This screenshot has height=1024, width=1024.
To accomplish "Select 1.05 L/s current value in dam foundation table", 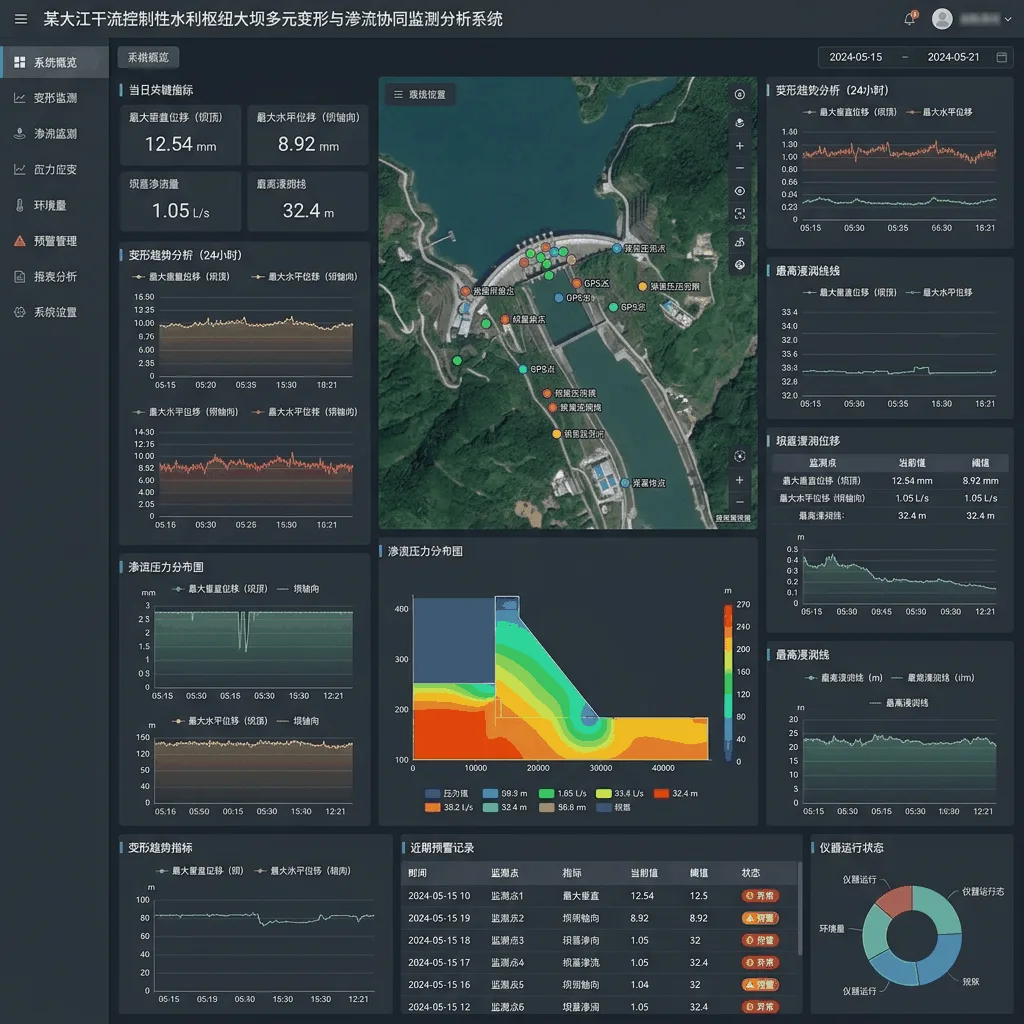I will (x=912, y=498).
